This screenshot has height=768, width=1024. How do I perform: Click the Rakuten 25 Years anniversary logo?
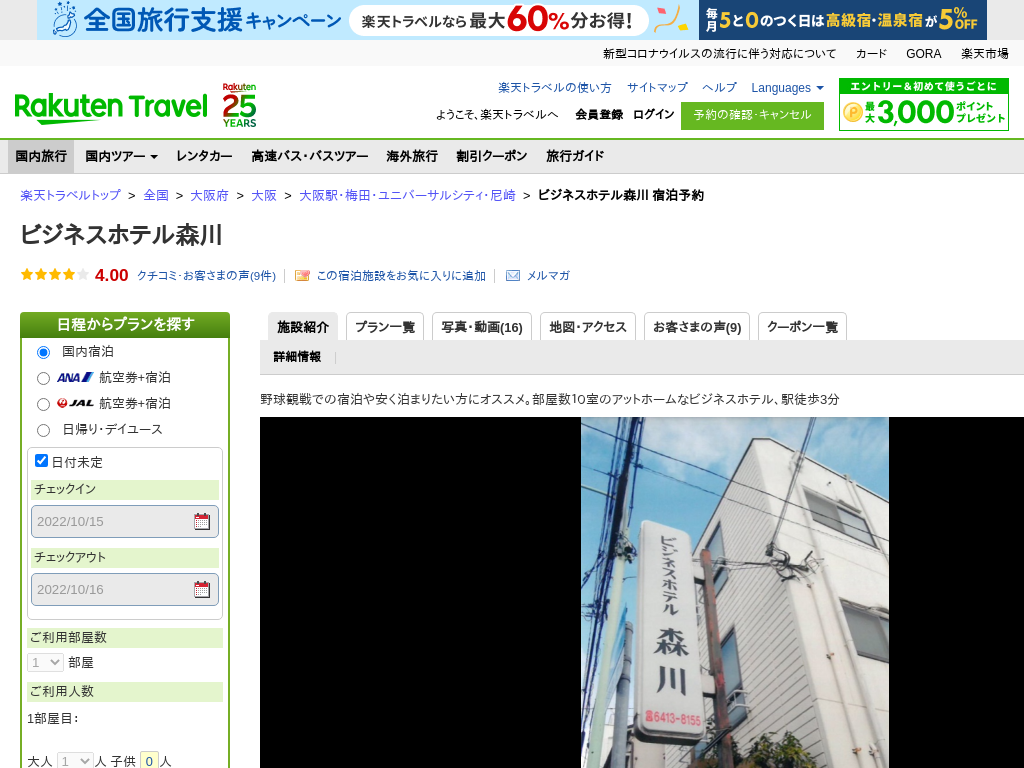(x=239, y=105)
